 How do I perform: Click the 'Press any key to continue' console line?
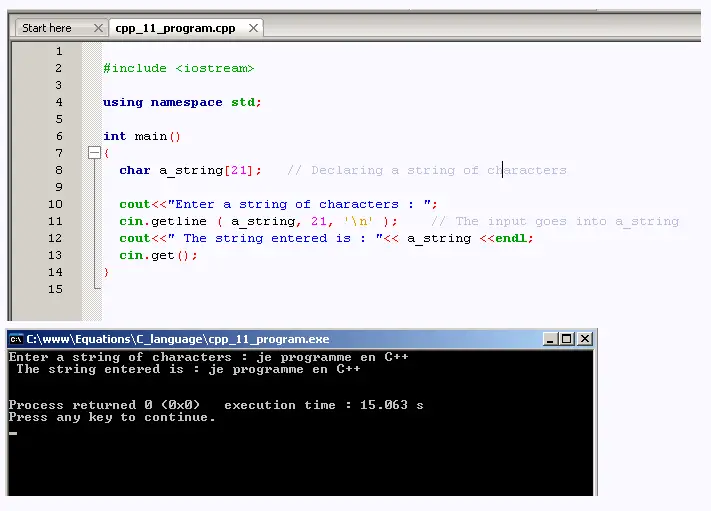coord(112,417)
